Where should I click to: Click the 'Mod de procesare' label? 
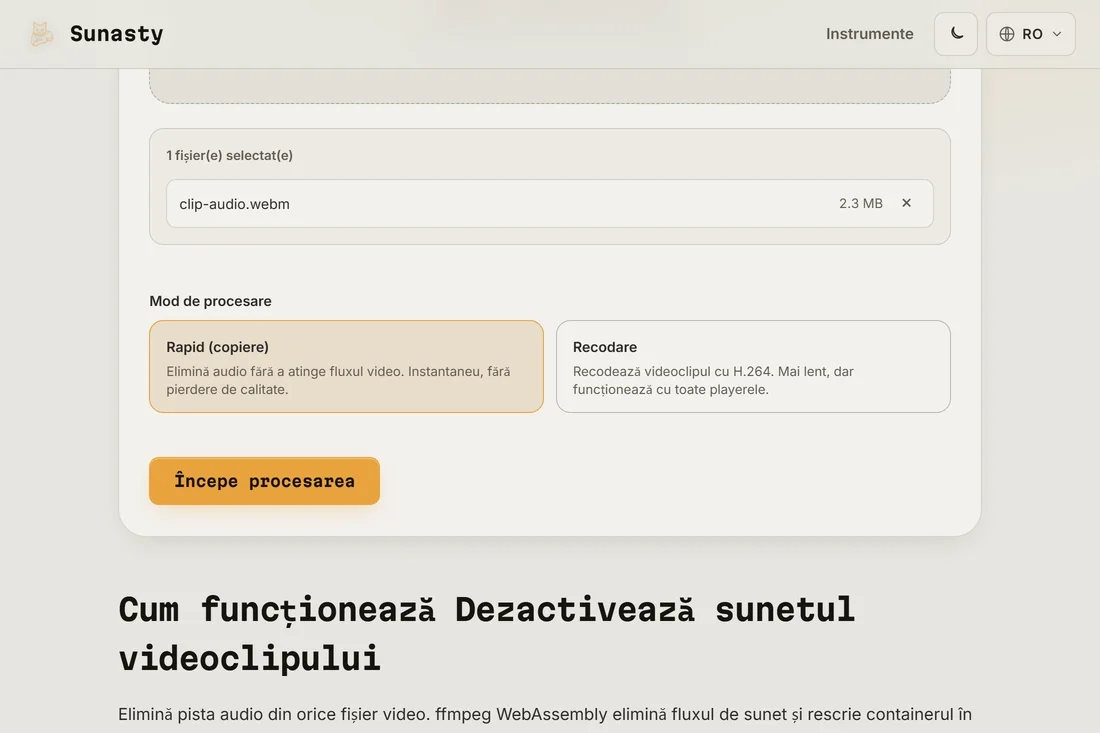point(210,301)
